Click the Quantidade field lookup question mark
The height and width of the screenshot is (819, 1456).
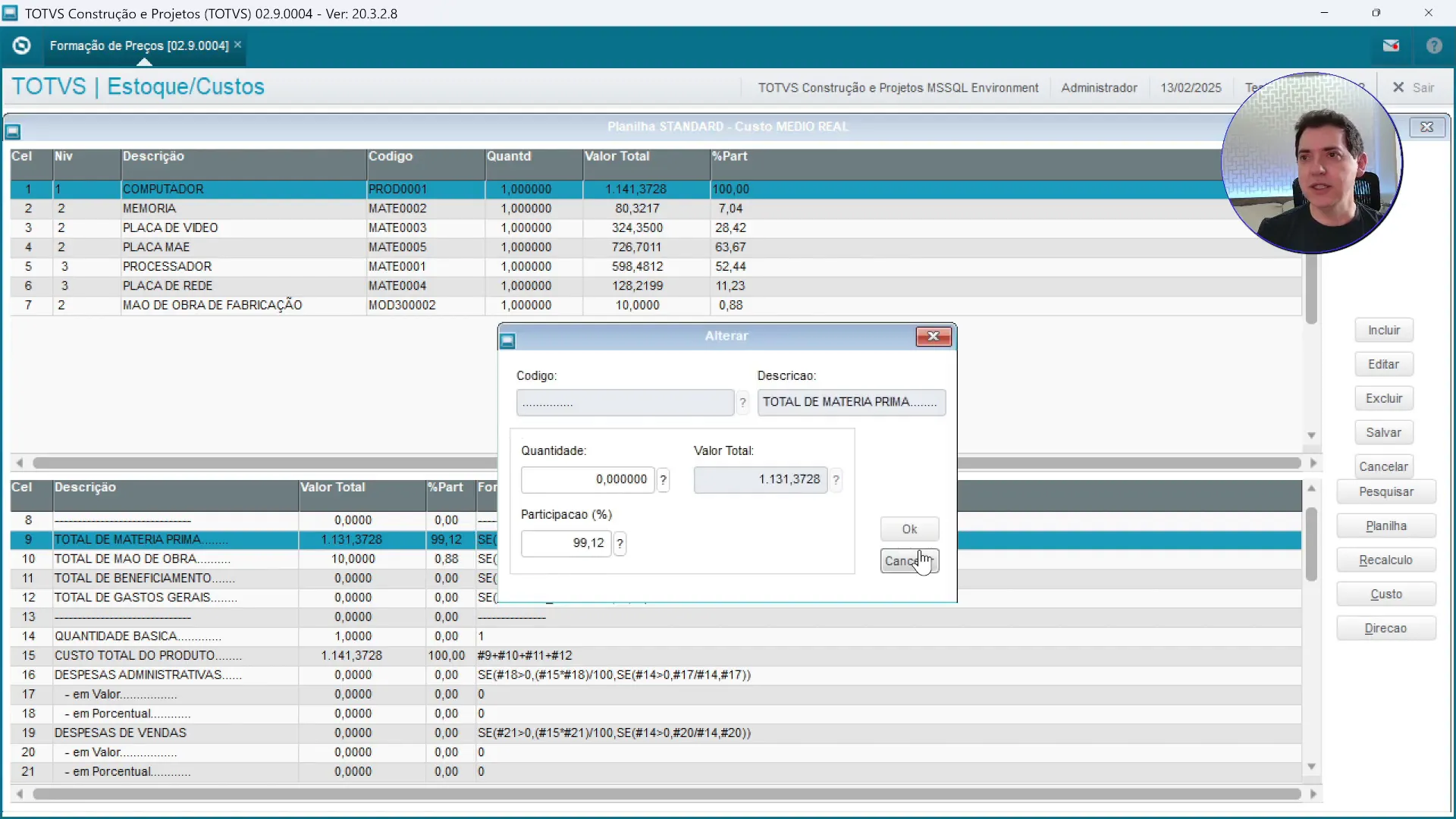pyautogui.click(x=664, y=479)
